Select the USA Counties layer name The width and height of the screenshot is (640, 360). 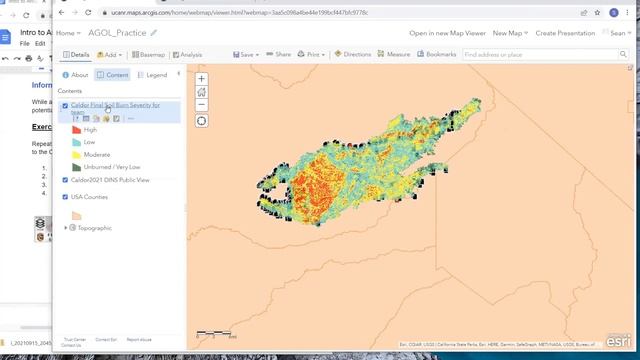click(89, 197)
